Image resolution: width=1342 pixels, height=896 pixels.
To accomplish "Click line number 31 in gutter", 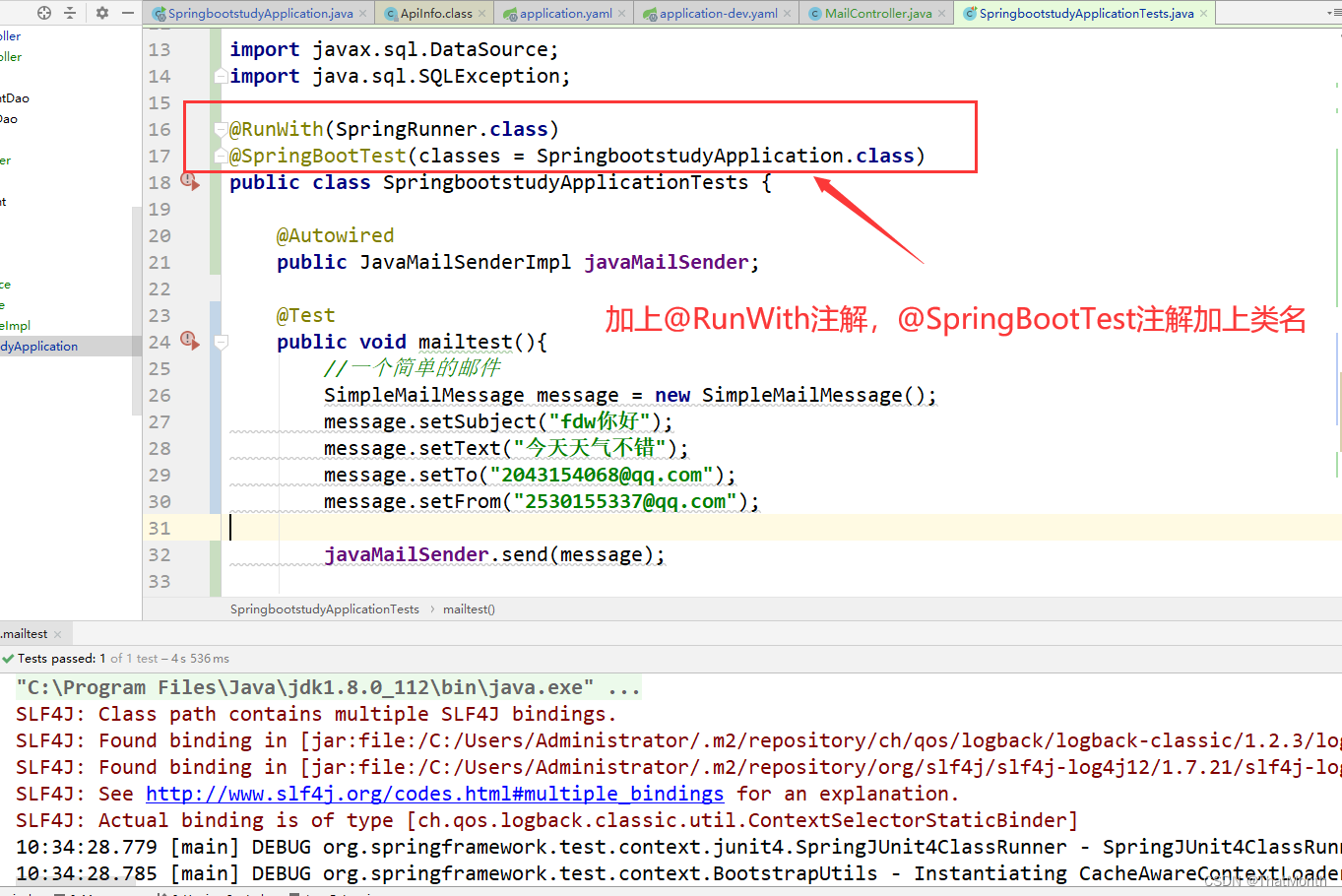I will pyautogui.click(x=160, y=528).
